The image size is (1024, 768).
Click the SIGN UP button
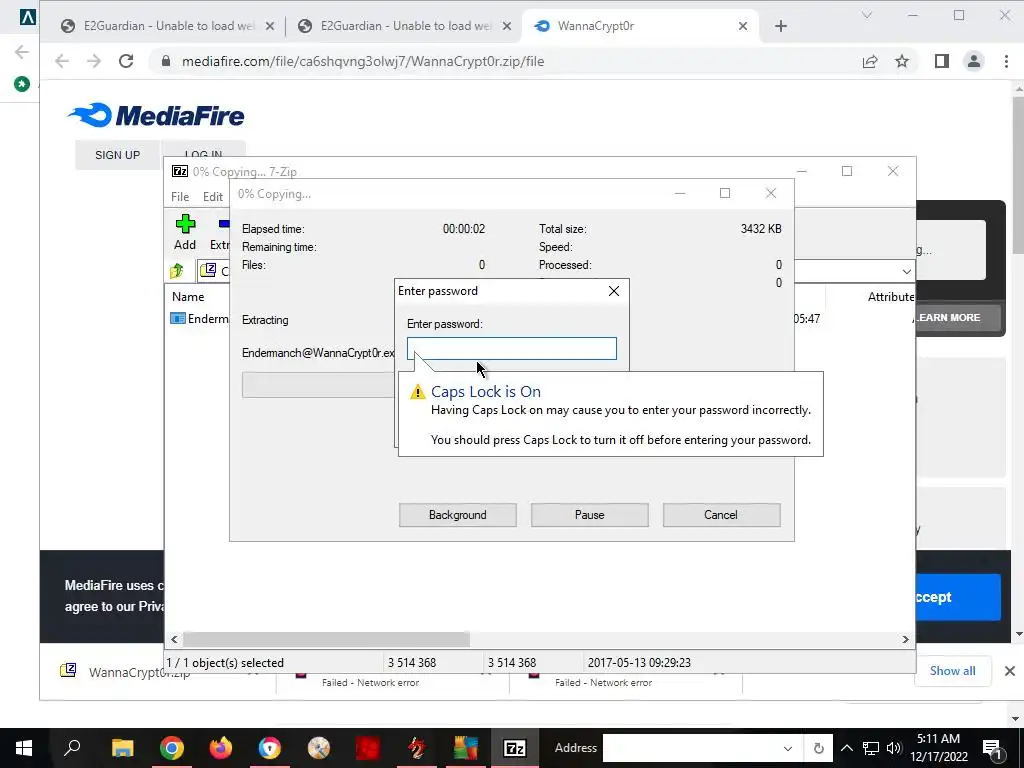point(118,155)
